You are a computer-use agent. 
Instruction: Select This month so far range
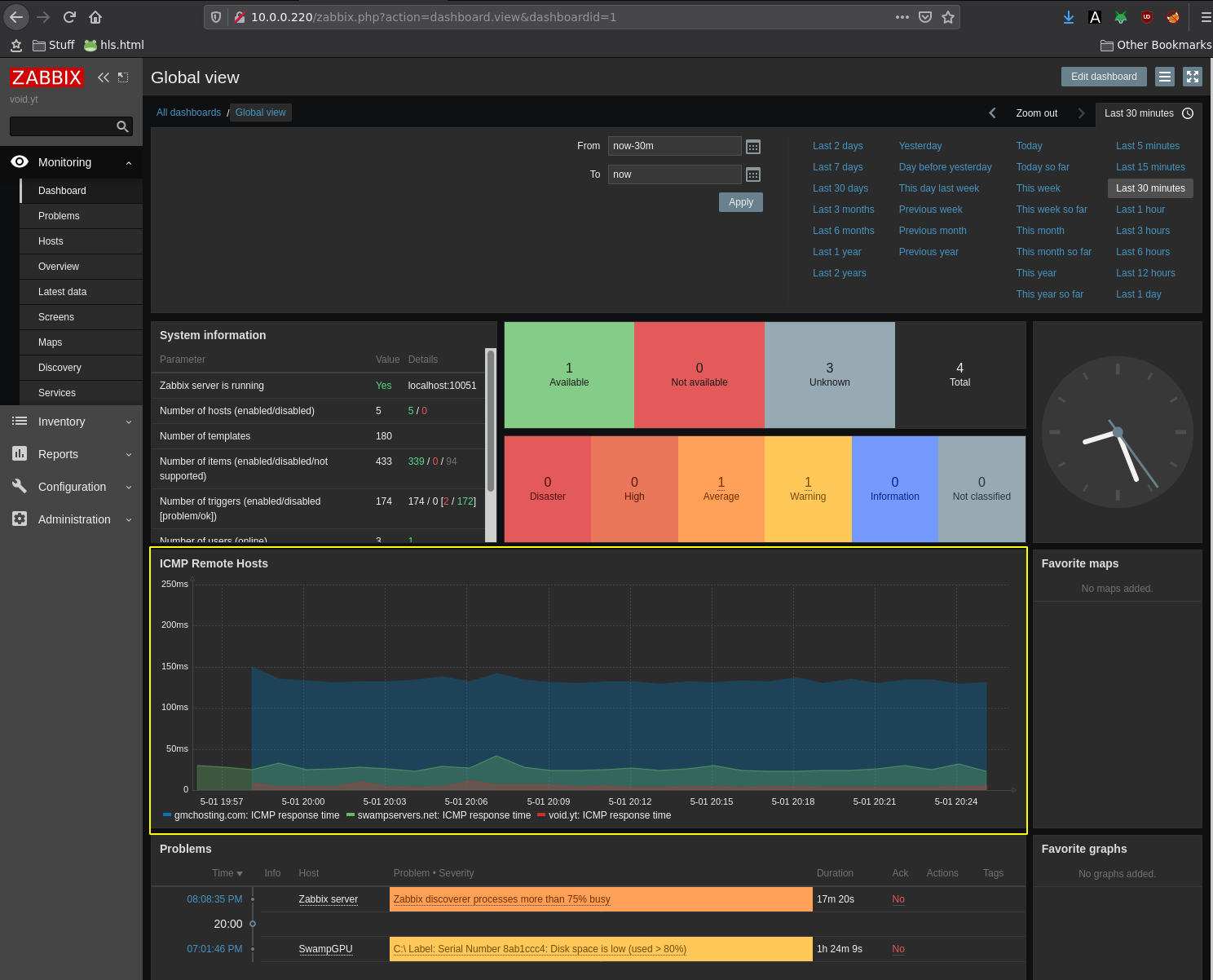pyautogui.click(x=1054, y=252)
